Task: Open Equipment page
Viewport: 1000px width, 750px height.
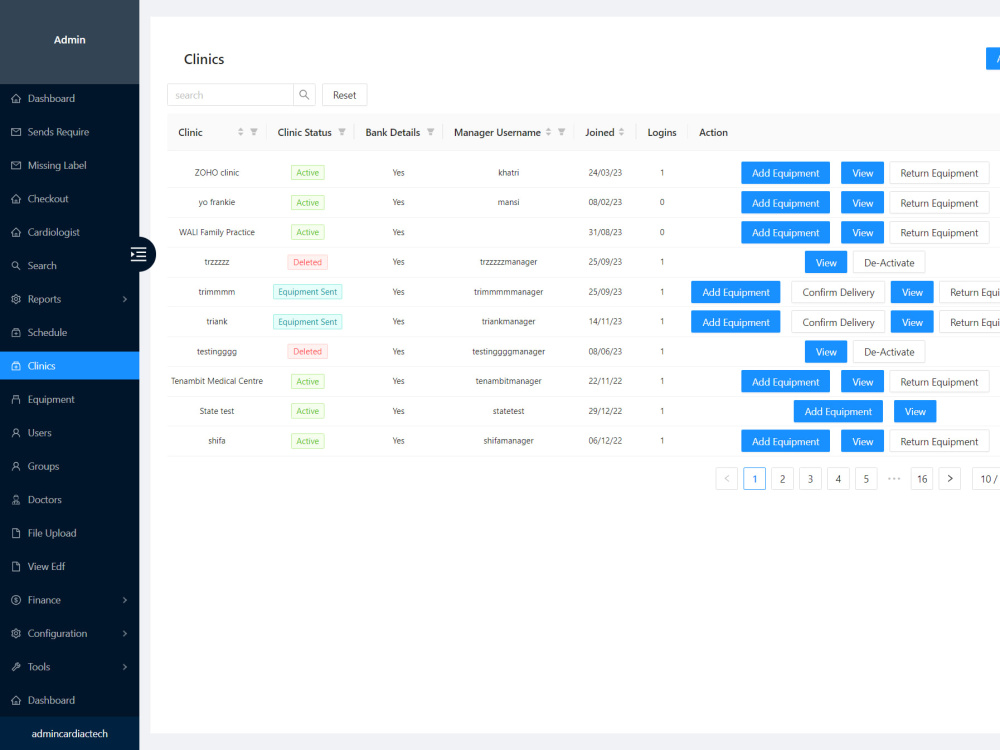Action: pos(70,399)
